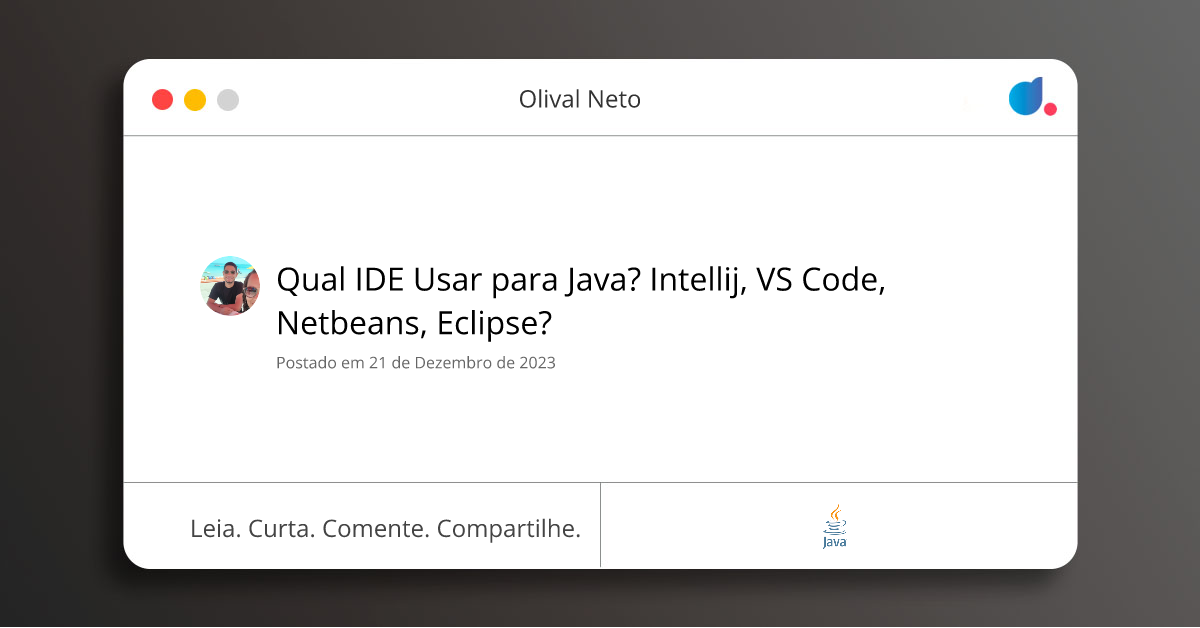Click 'Compartilhe.' in the footer text
1200x628 pixels.
coord(509,529)
